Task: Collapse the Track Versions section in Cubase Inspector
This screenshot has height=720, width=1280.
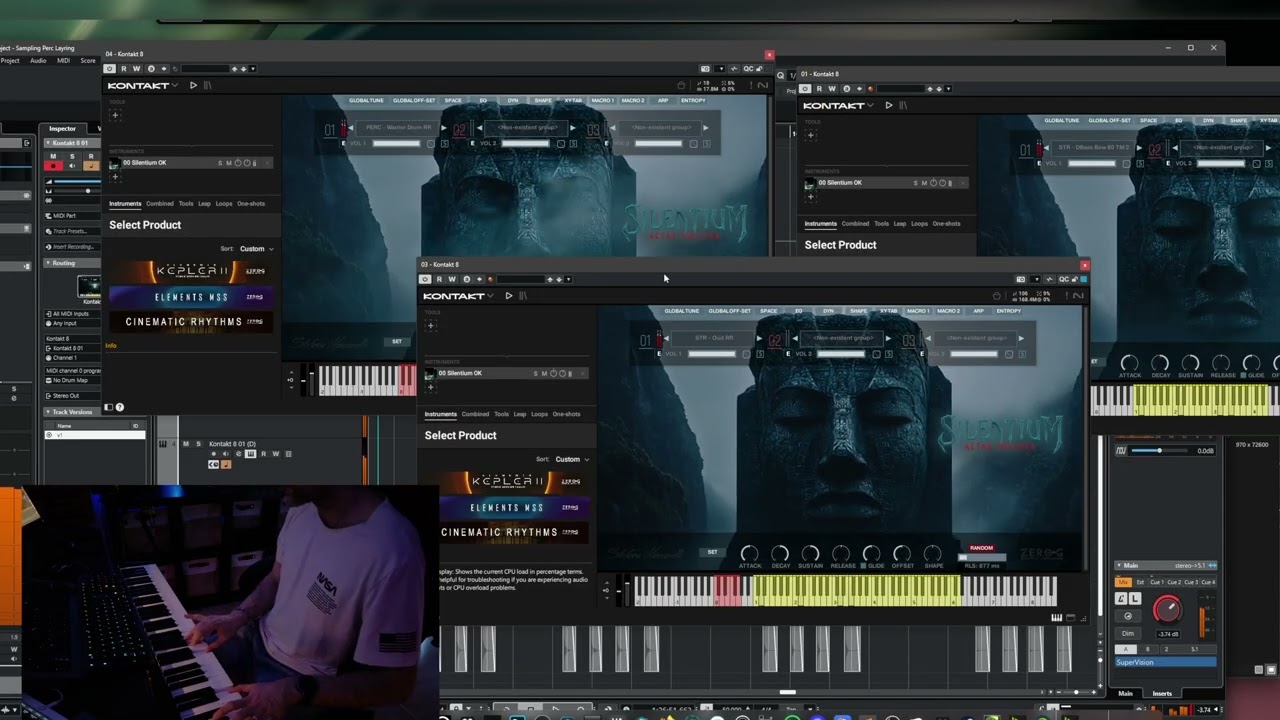Action: 47,411
